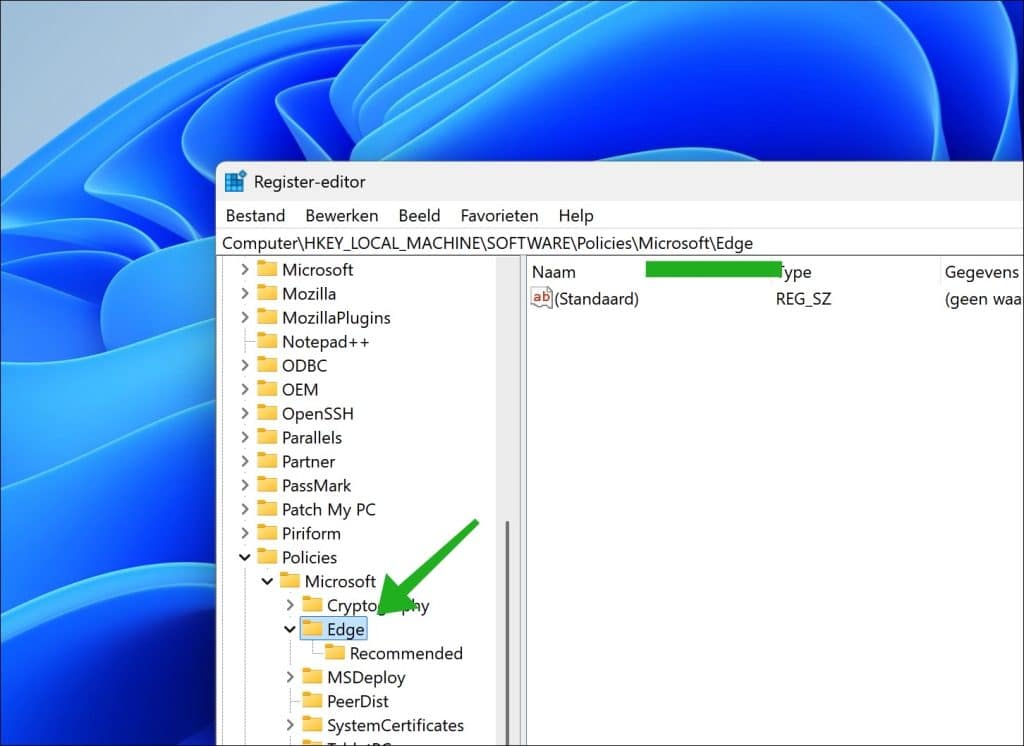Click the REG_SZ type cell
Image resolution: width=1024 pixels, height=746 pixels.
[803, 299]
